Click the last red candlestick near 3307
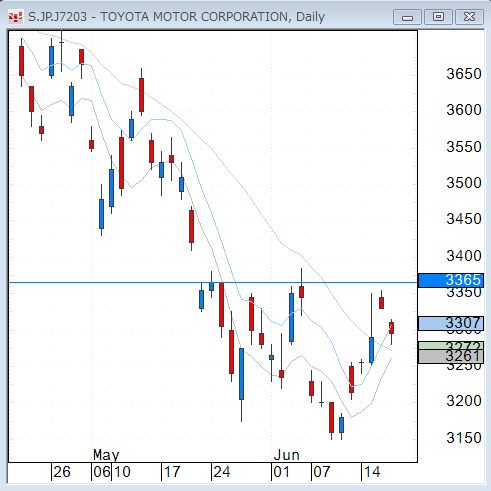This screenshot has width=491, height=491. (x=391, y=328)
